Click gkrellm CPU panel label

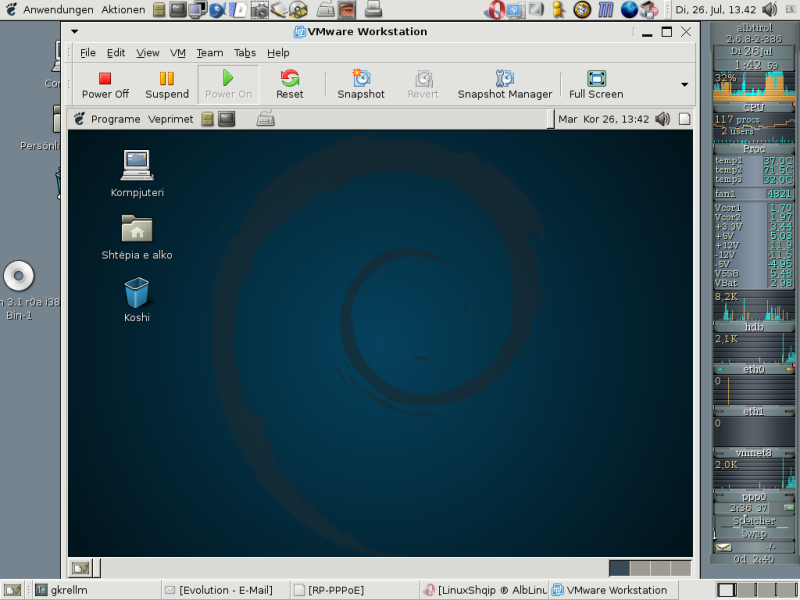click(x=754, y=108)
